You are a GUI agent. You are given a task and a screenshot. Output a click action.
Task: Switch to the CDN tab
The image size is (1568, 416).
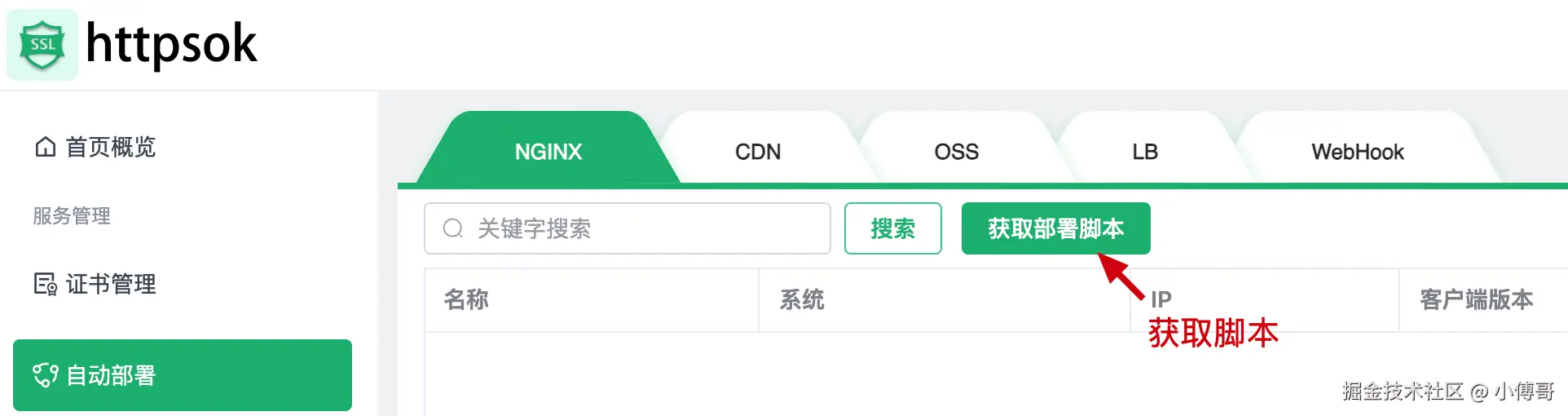pyautogui.click(x=758, y=151)
